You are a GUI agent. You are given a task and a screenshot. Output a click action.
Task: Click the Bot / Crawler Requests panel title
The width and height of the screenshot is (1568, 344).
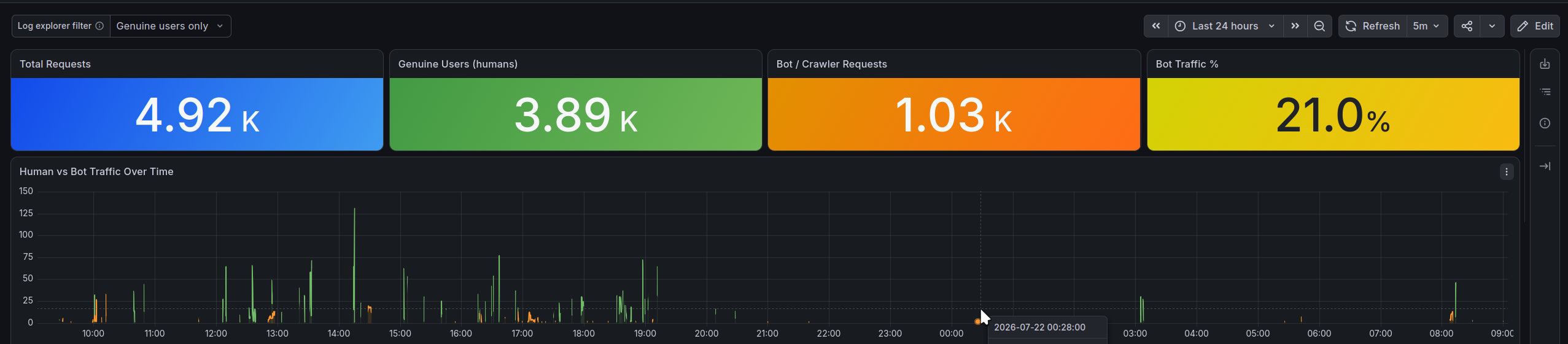pyautogui.click(x=832, y=64)
